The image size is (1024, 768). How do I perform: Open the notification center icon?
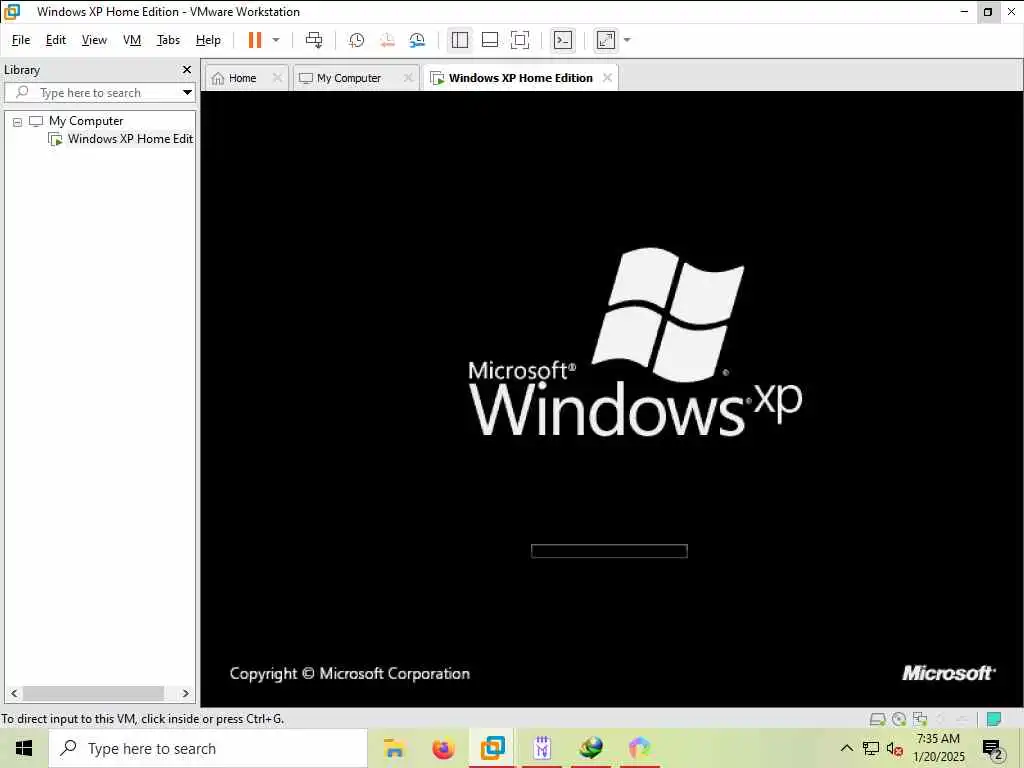tap(993, 749)
